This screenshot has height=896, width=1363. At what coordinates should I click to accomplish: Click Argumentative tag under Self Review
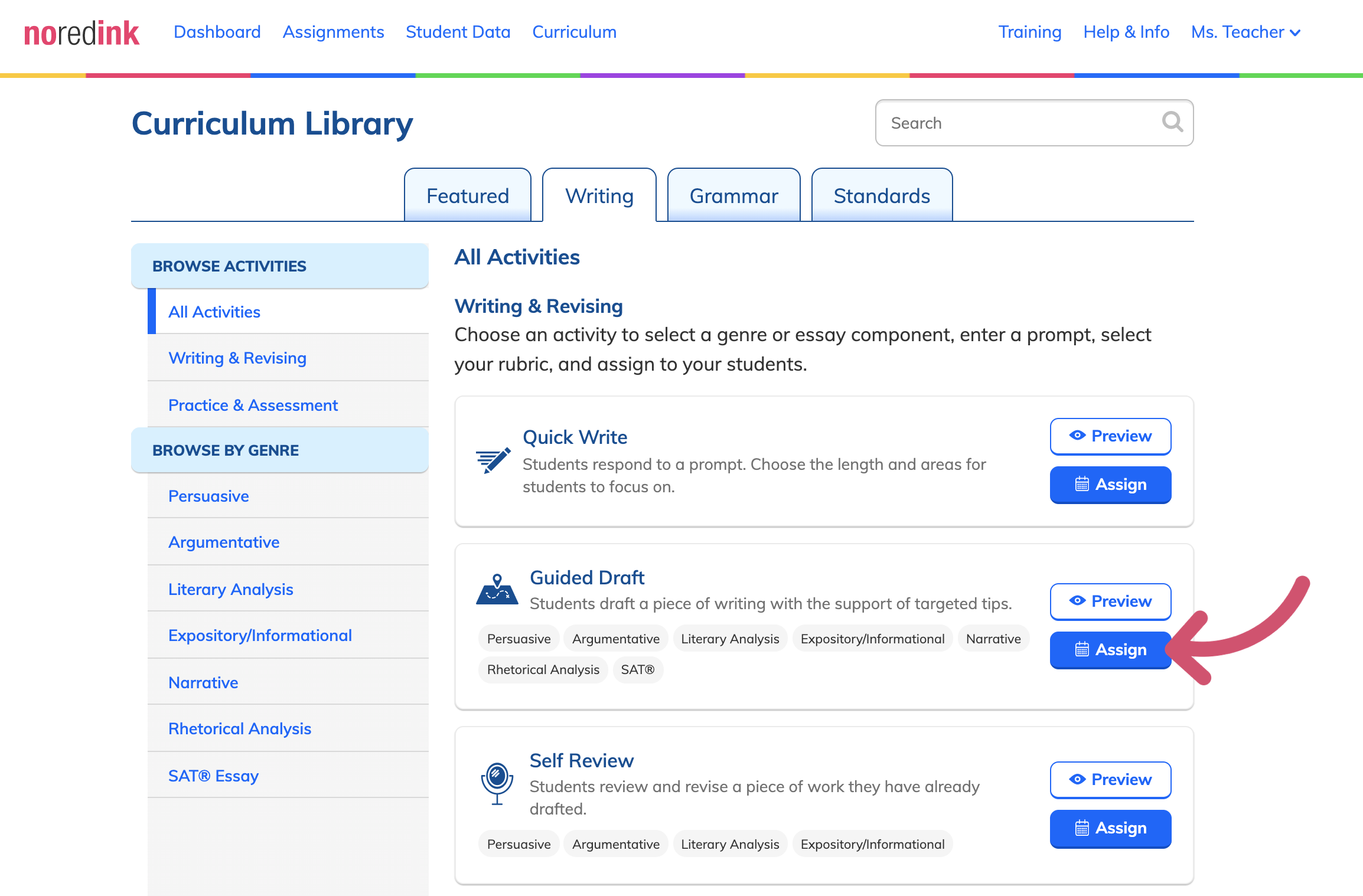tap(616, 844)
